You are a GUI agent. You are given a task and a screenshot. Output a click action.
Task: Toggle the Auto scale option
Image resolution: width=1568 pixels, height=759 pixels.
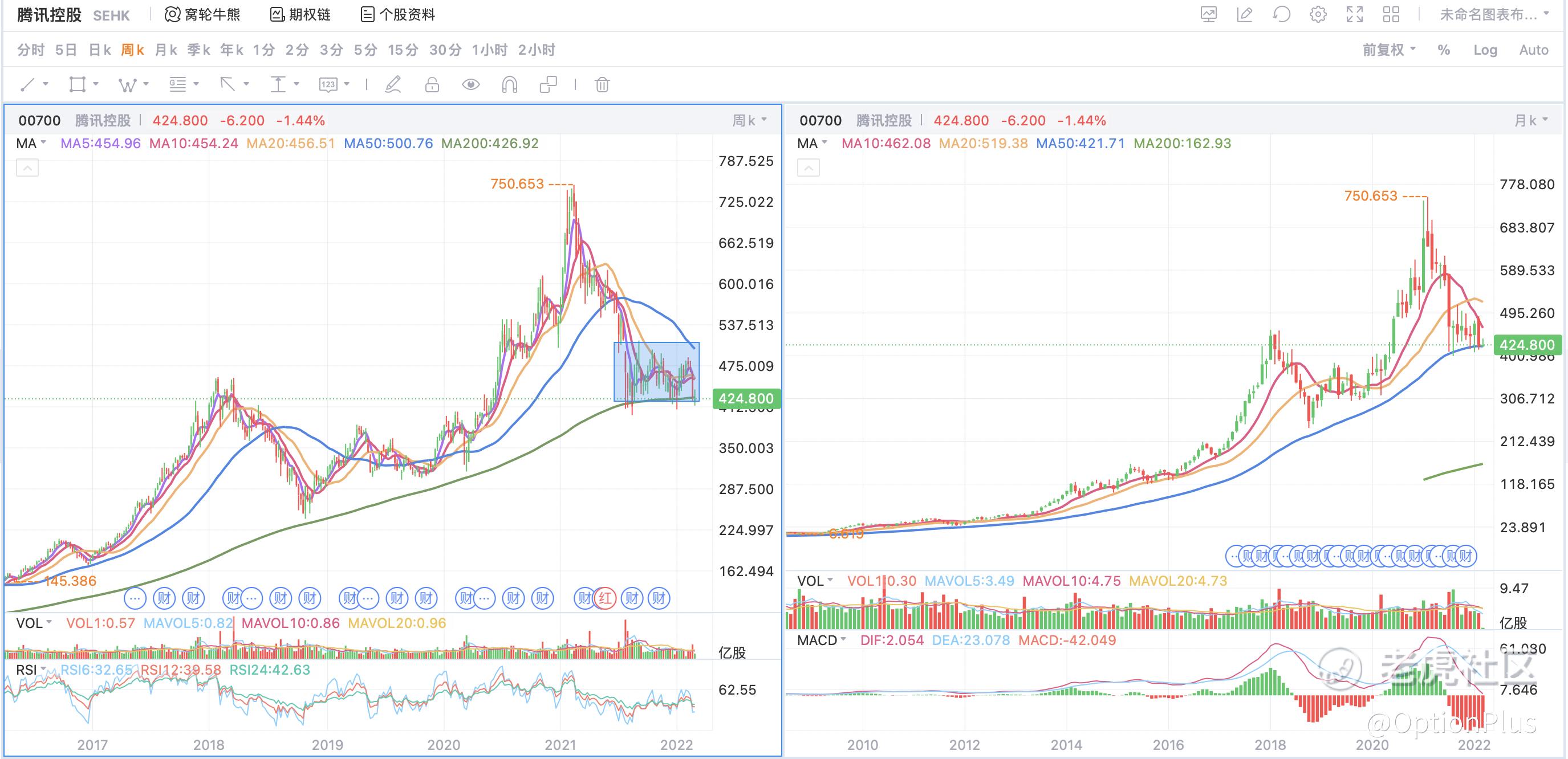(x=1533, y=50)
